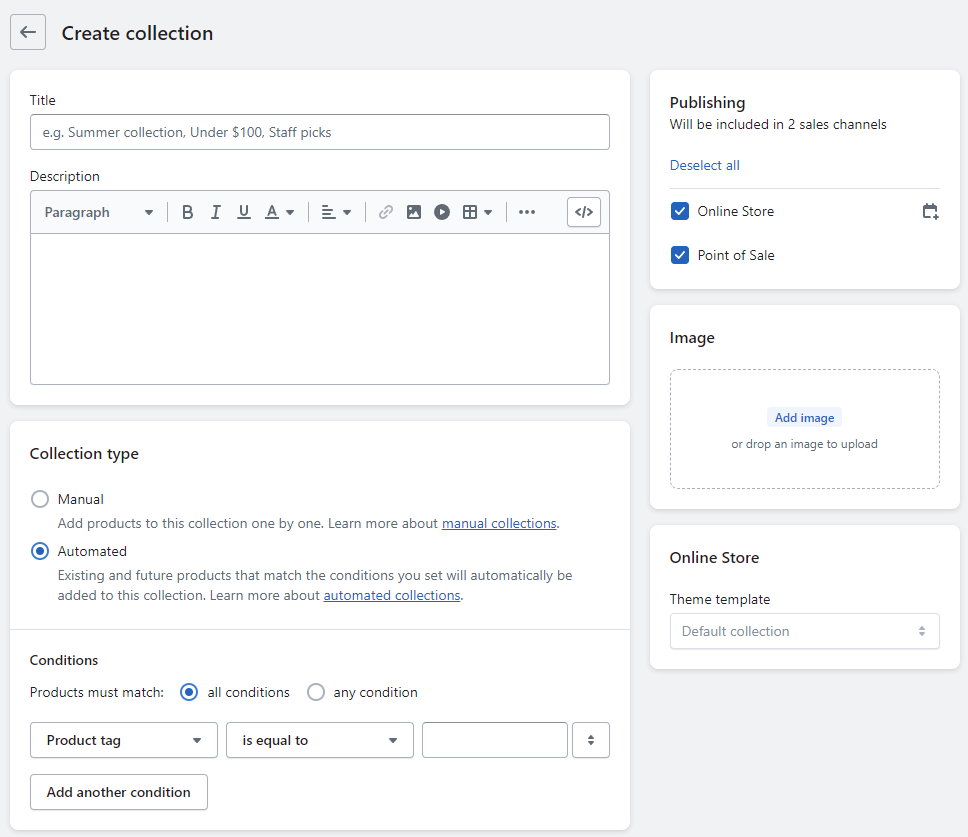This screenshot has width=968, height=837.
Task: Toggle underline formatting in description toolbar
Action: click(243, 212)
